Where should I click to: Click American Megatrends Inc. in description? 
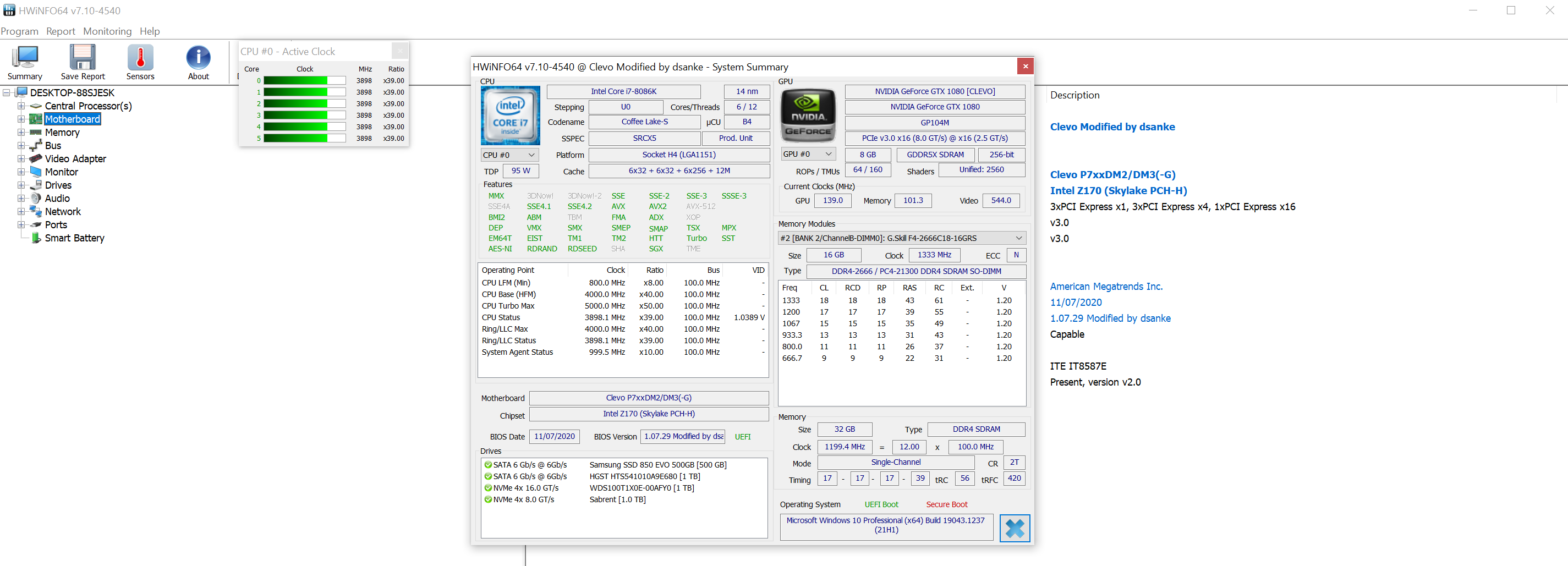click(x=1106, y=287)
